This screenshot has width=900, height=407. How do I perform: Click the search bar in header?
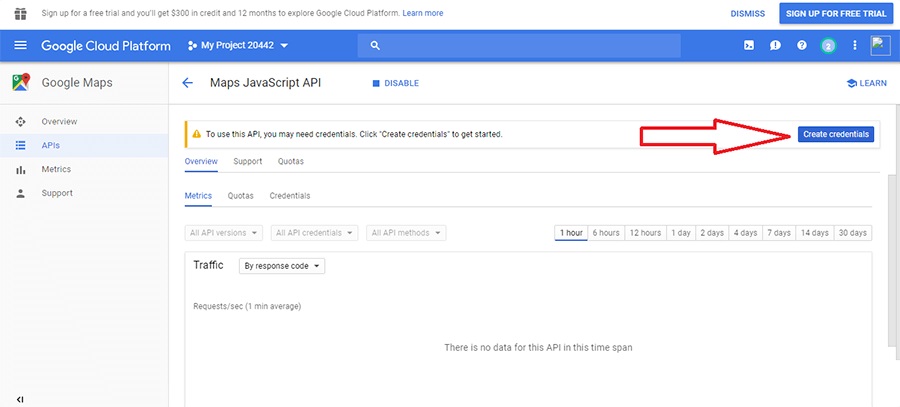pyautogui.click(x=518, y=46)
